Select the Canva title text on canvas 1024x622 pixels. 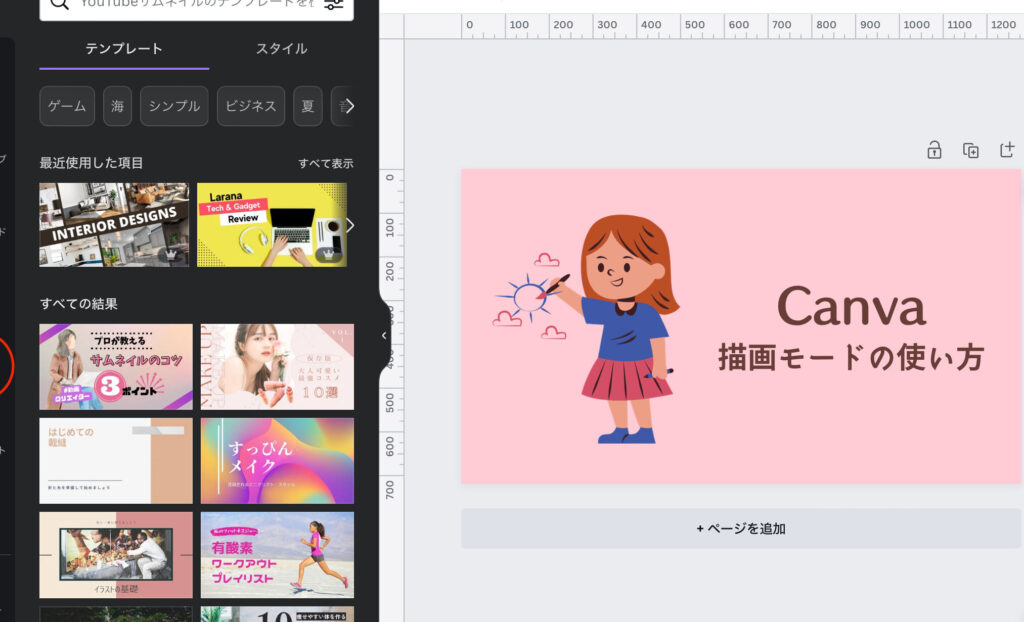[x=851, y=306]
